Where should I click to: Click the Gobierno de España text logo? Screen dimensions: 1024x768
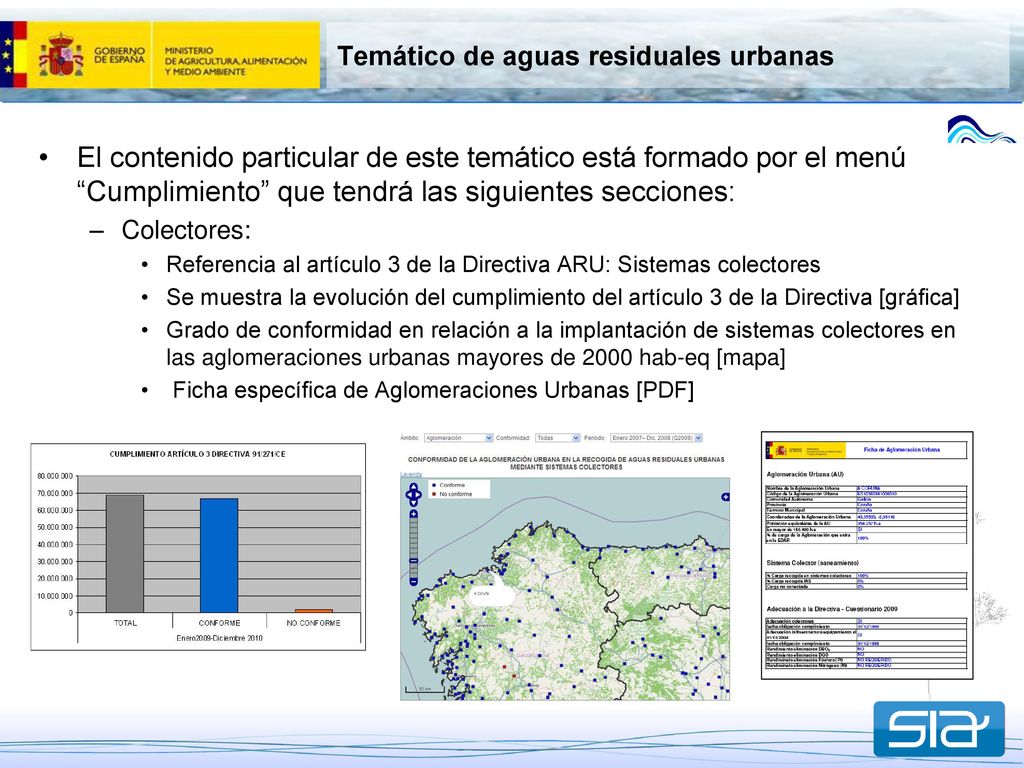pos(120,55)
